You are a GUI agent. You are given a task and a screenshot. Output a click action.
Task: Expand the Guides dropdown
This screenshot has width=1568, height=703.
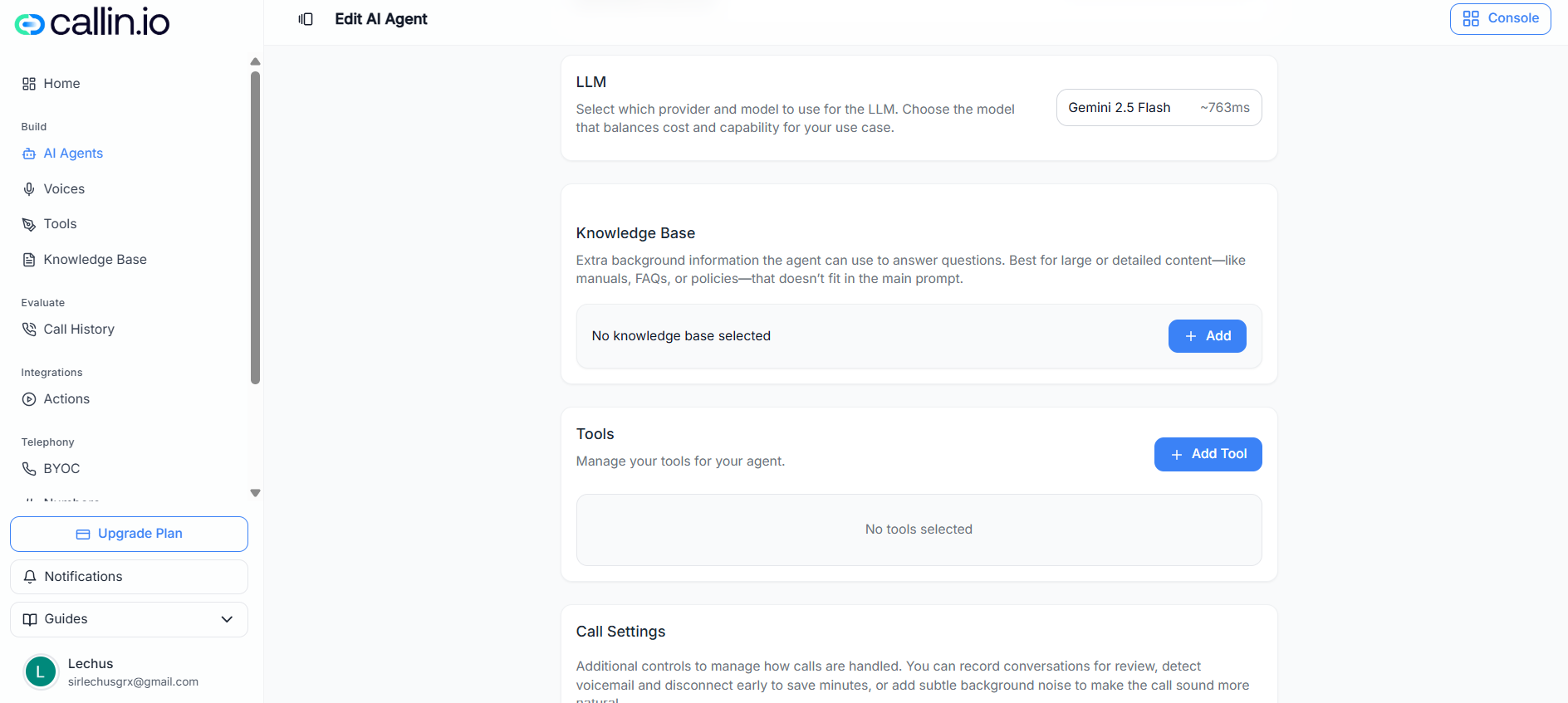[226, 619]
